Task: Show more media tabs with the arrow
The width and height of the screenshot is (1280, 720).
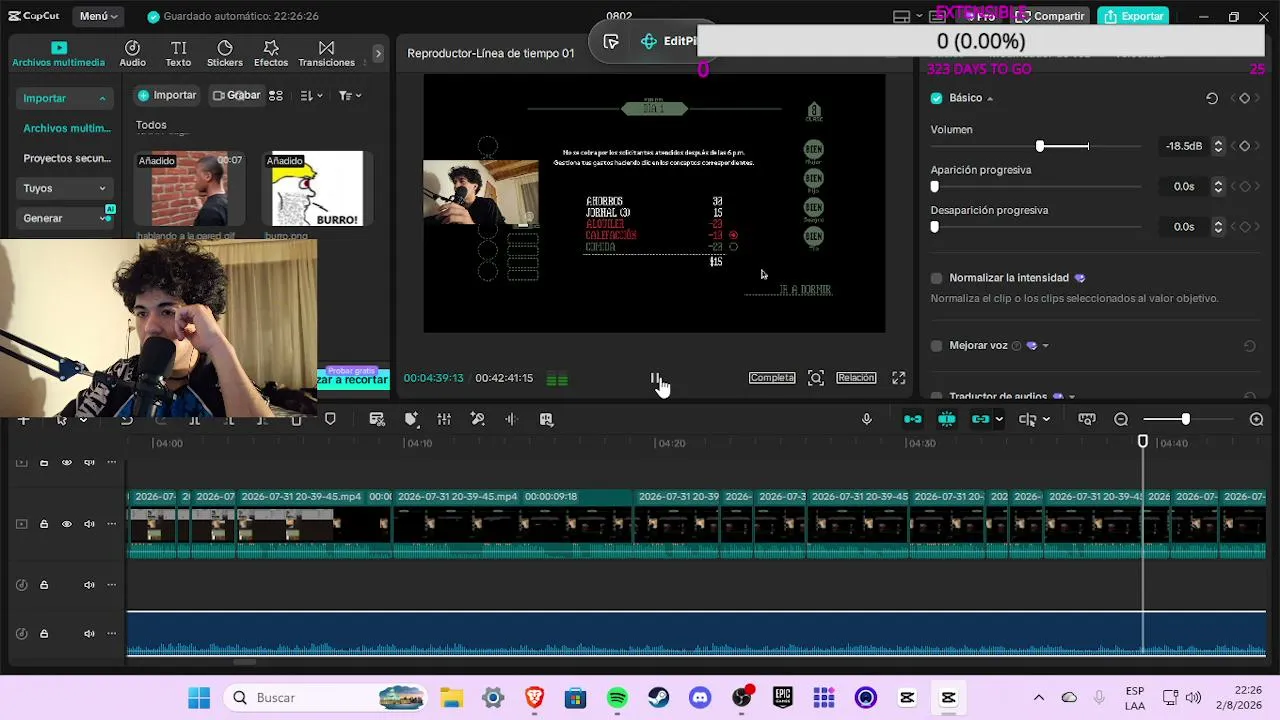Action: [x=378, y=53]
